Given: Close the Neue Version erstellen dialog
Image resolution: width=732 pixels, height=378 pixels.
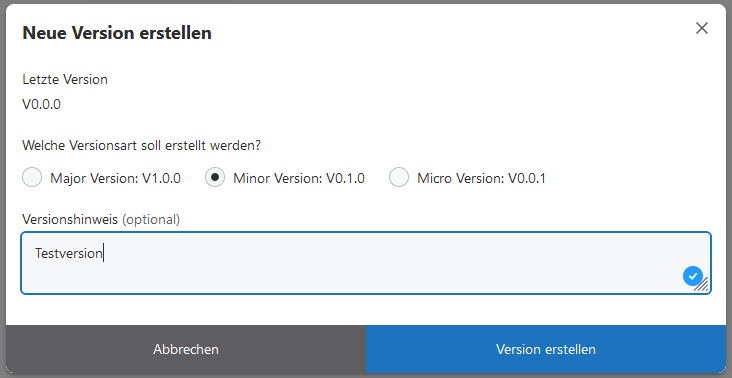Looking at the screenshot, I should tap(702, 28).
